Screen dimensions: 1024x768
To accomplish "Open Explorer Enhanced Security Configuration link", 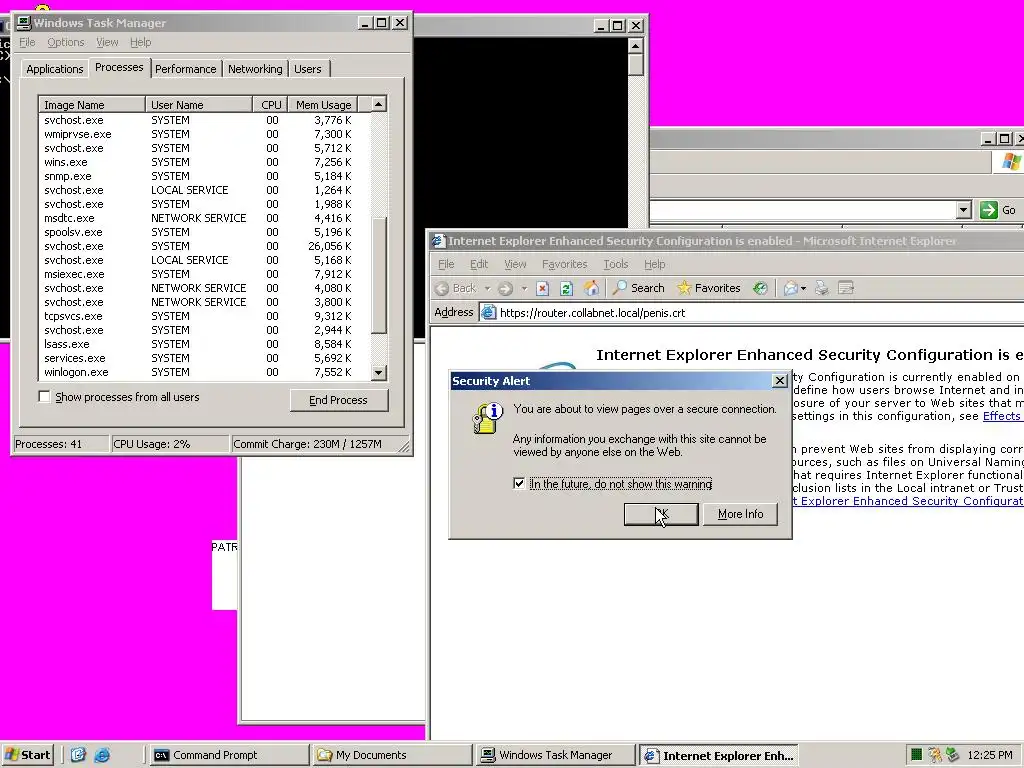I will [908, 501].
